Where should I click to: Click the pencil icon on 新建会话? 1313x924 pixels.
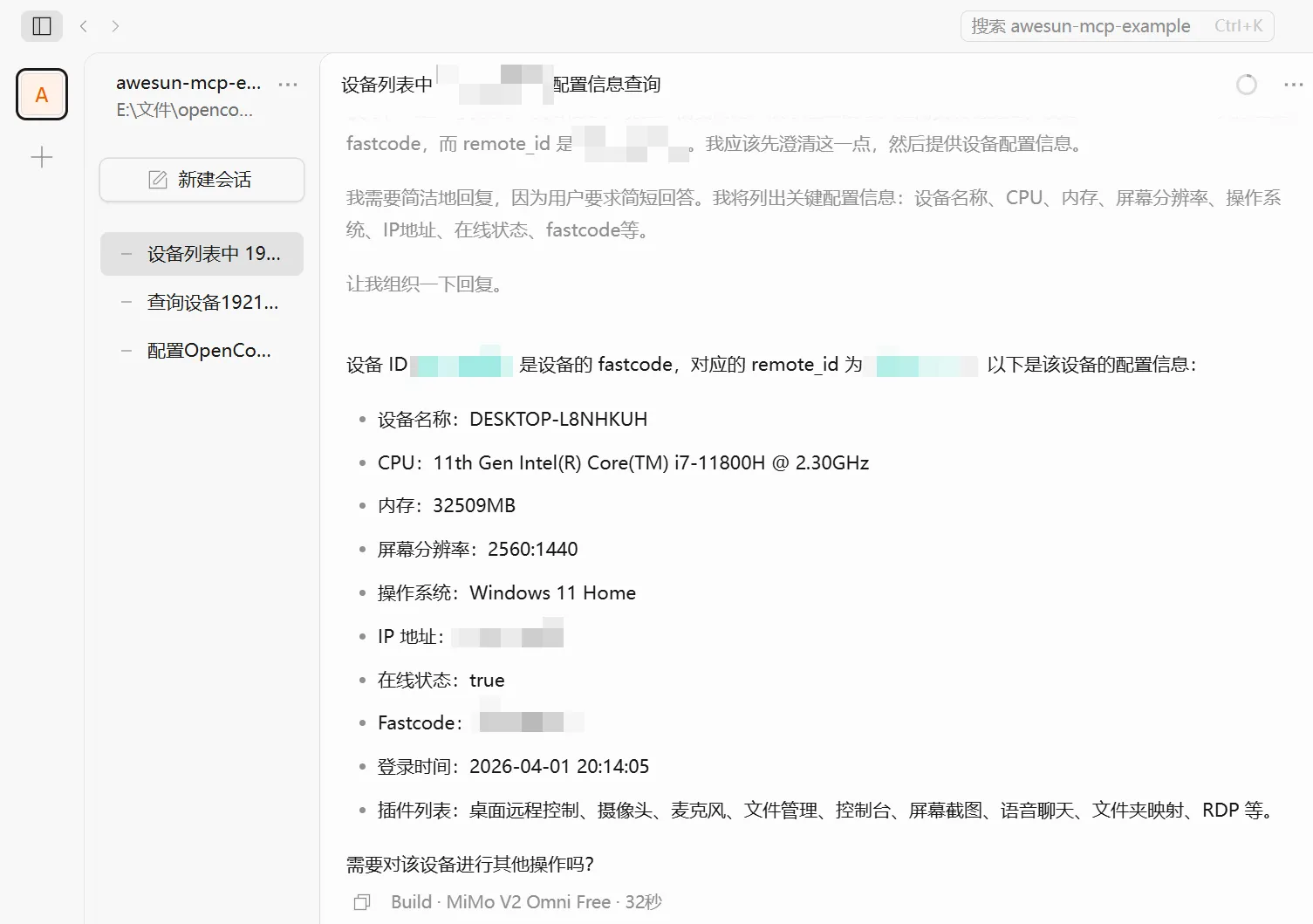[x=157, y=179]
